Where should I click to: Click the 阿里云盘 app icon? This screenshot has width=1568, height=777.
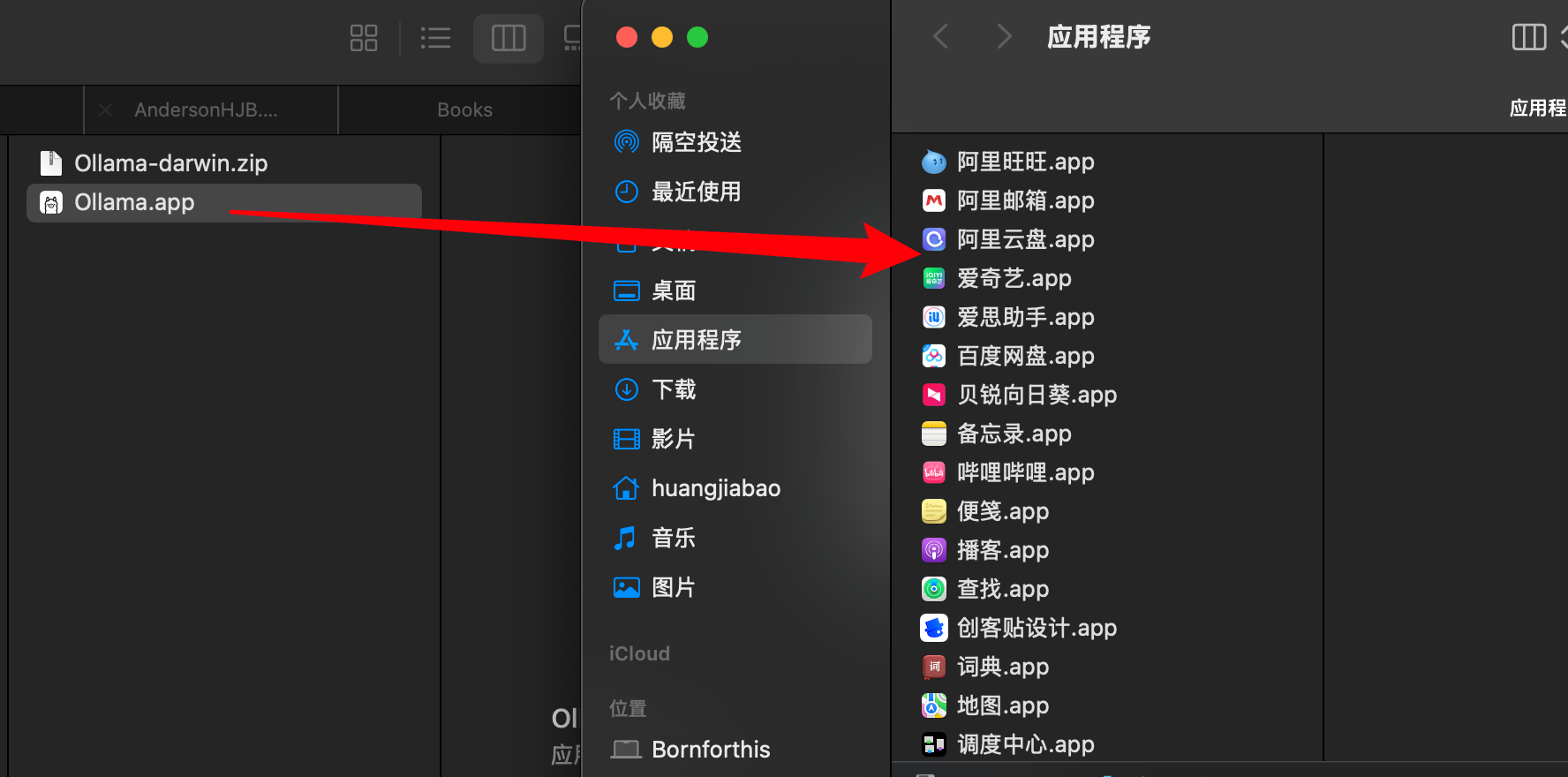tap(934, 239)
